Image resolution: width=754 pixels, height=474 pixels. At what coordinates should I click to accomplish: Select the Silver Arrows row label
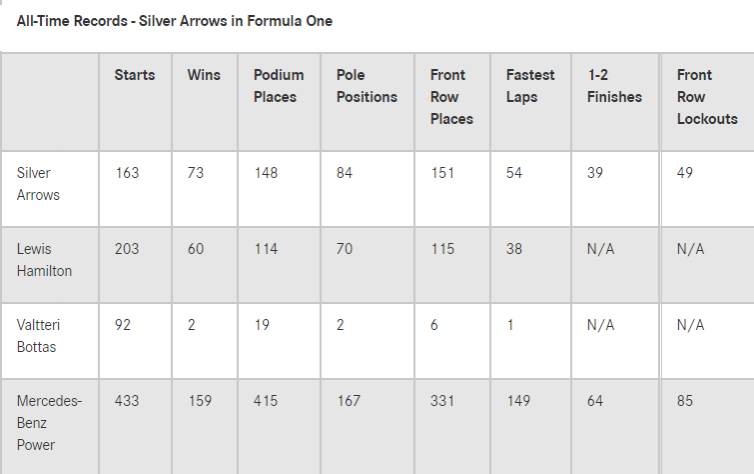(x=38, y=184)
